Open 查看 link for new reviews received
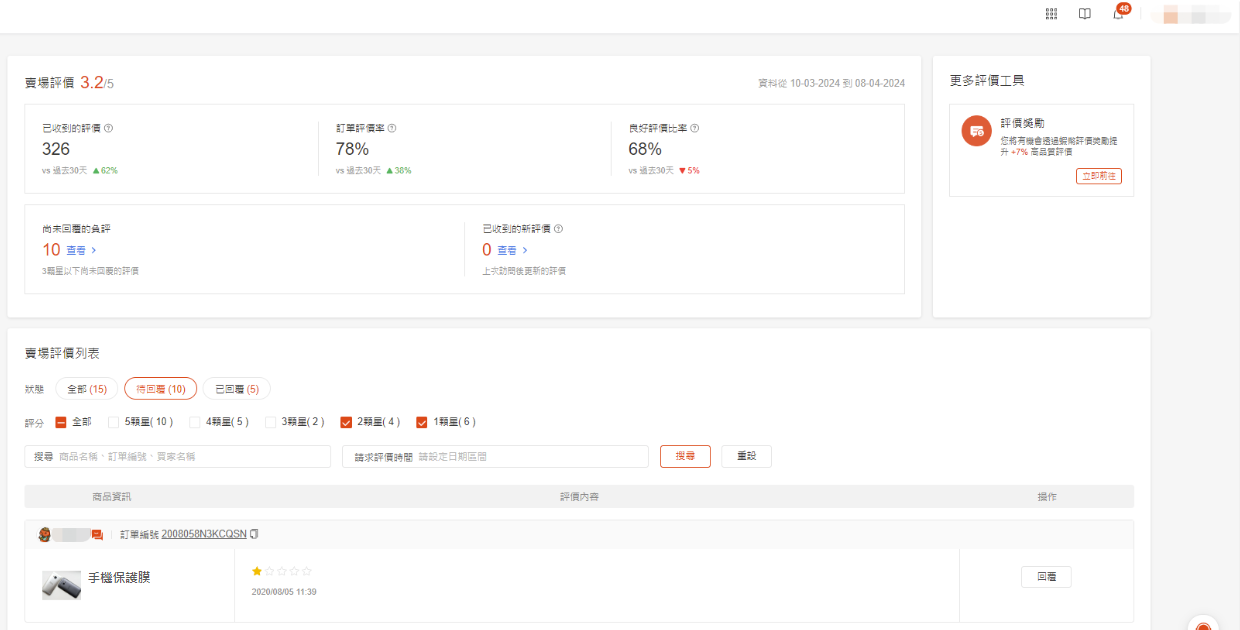1240x630 pixels. coord(512,250)
